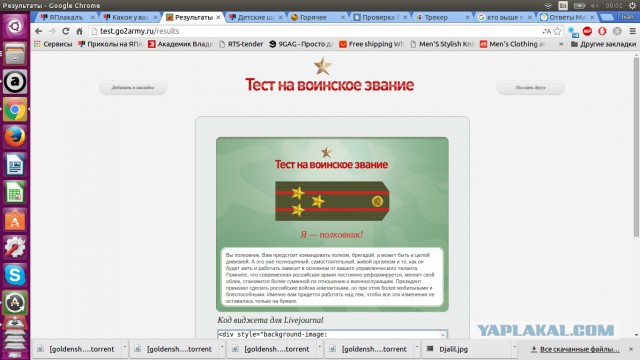This screenshot has width=640, height=360.
Task: Open the system gear indicator
Action: (632, 6)
